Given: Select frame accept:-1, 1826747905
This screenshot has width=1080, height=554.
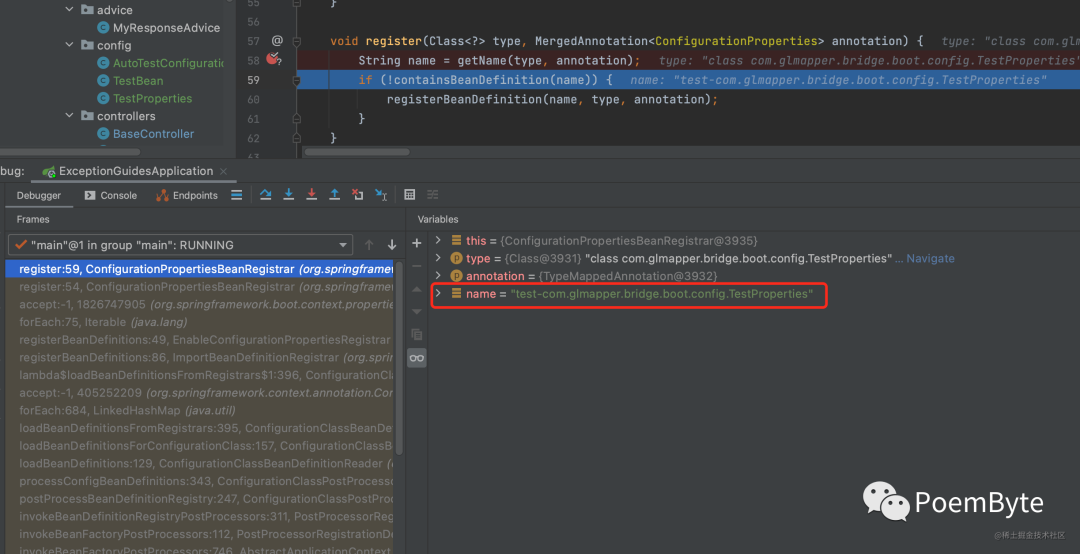Looking at the screenshot, I should tap(200, 304).
